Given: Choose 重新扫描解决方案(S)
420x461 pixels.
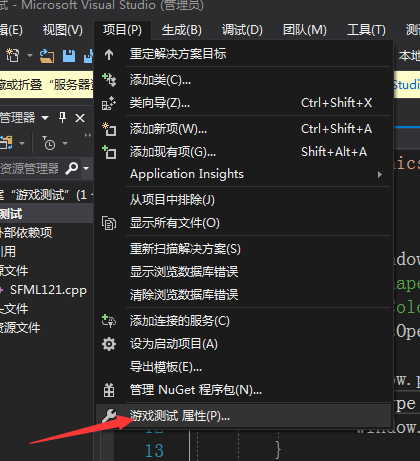Looking at the screenshot, I should tap(243, 249).
